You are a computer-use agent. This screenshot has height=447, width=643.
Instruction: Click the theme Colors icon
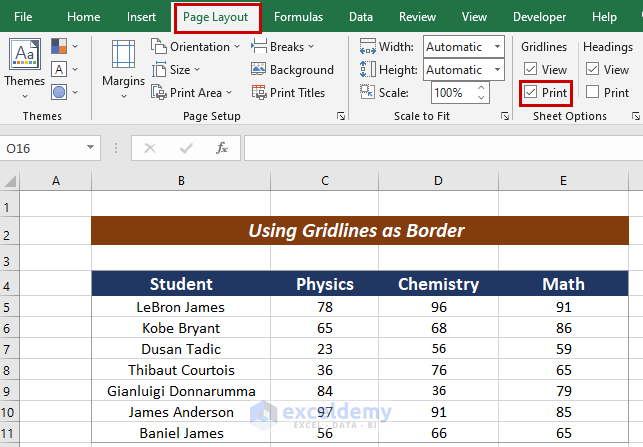[61, 46]
